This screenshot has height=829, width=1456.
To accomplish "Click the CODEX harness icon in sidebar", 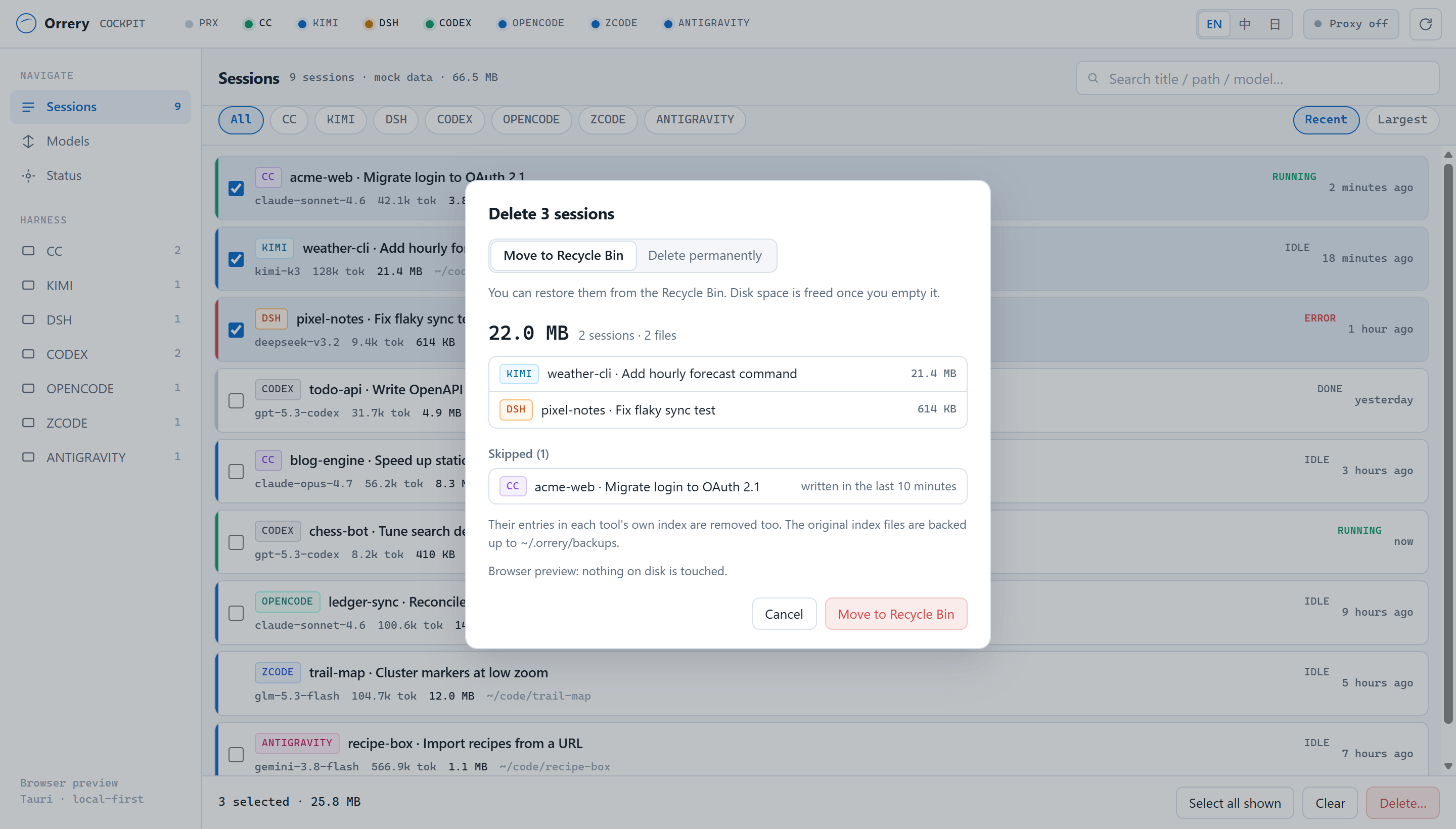I will (28, 354).
